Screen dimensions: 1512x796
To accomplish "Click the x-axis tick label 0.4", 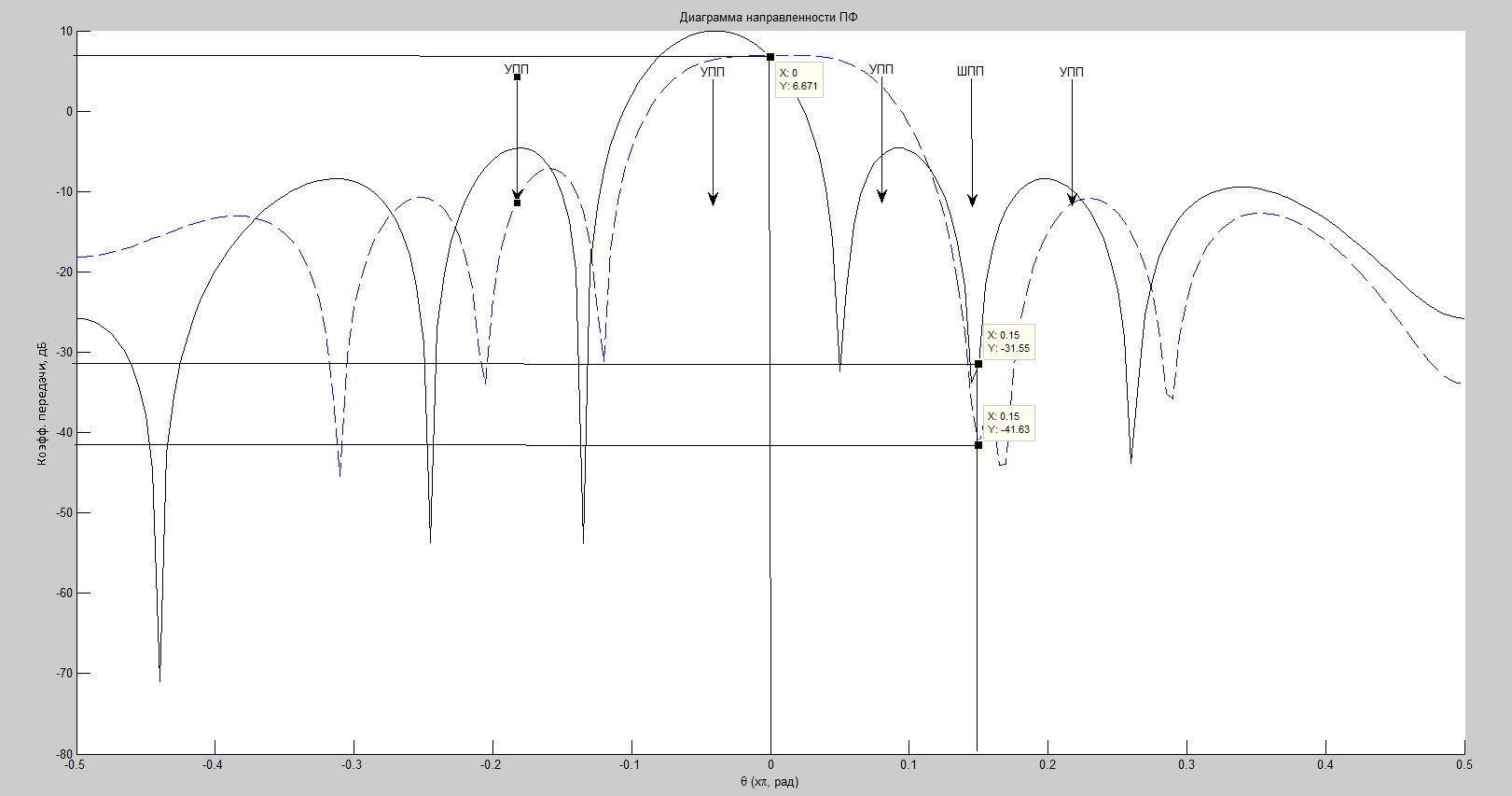I will tap(1325, 764).
